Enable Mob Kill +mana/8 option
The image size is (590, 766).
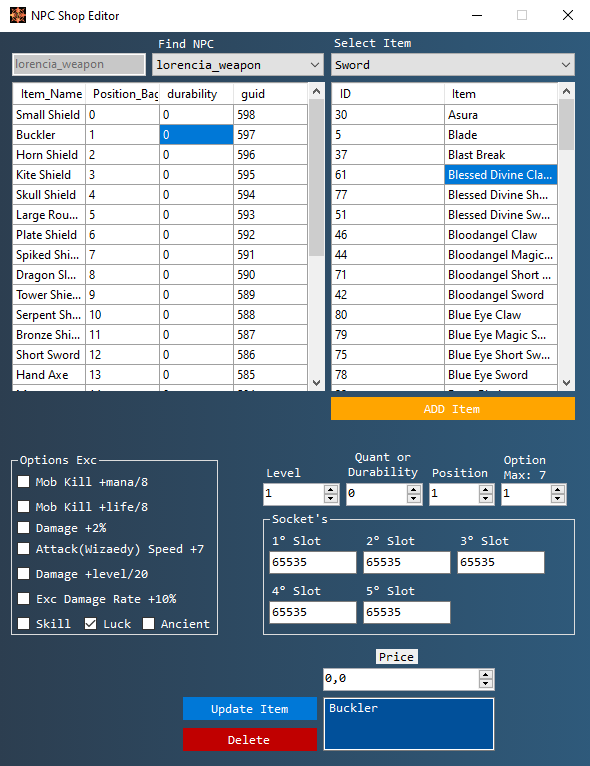coord(23,482)
